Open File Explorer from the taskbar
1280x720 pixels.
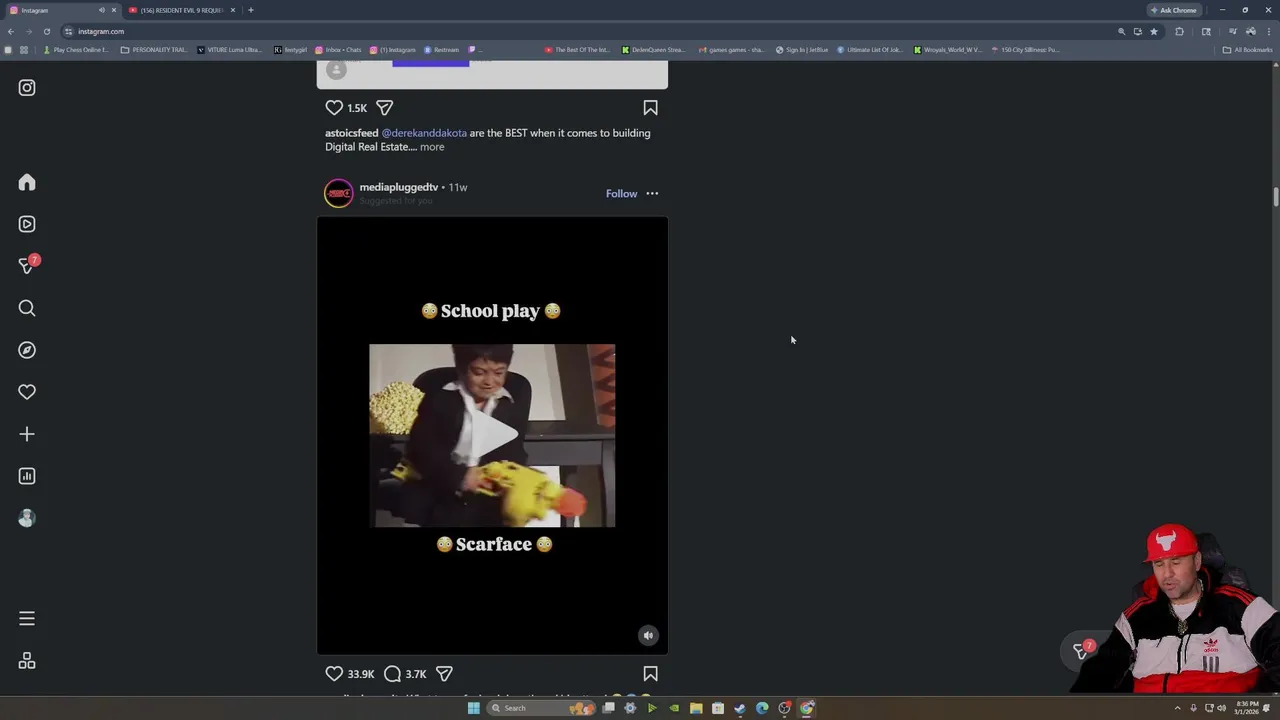[696, 708]
